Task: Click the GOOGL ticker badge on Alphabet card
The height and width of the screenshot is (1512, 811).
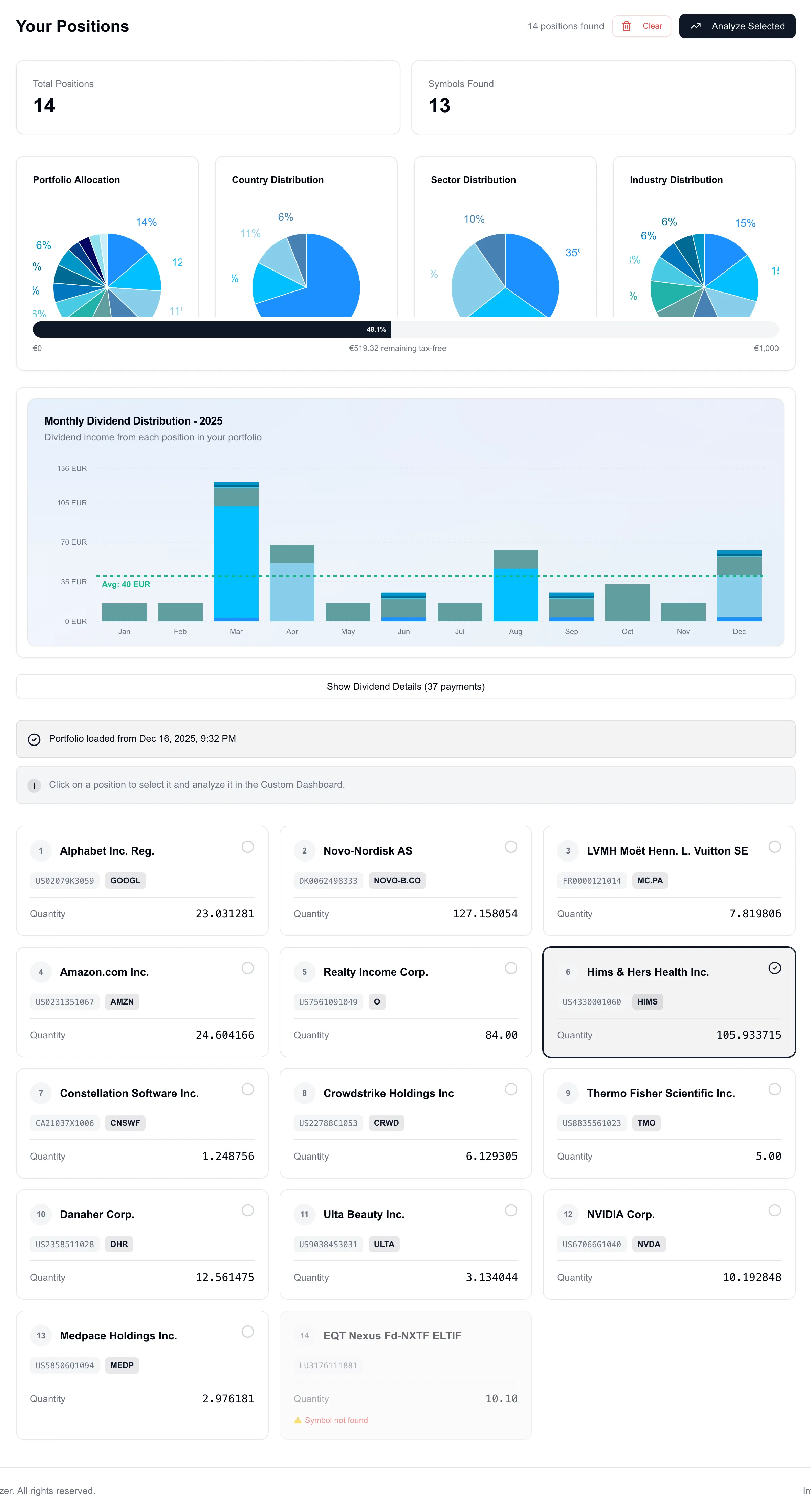Action: click(x=125, y=881)
